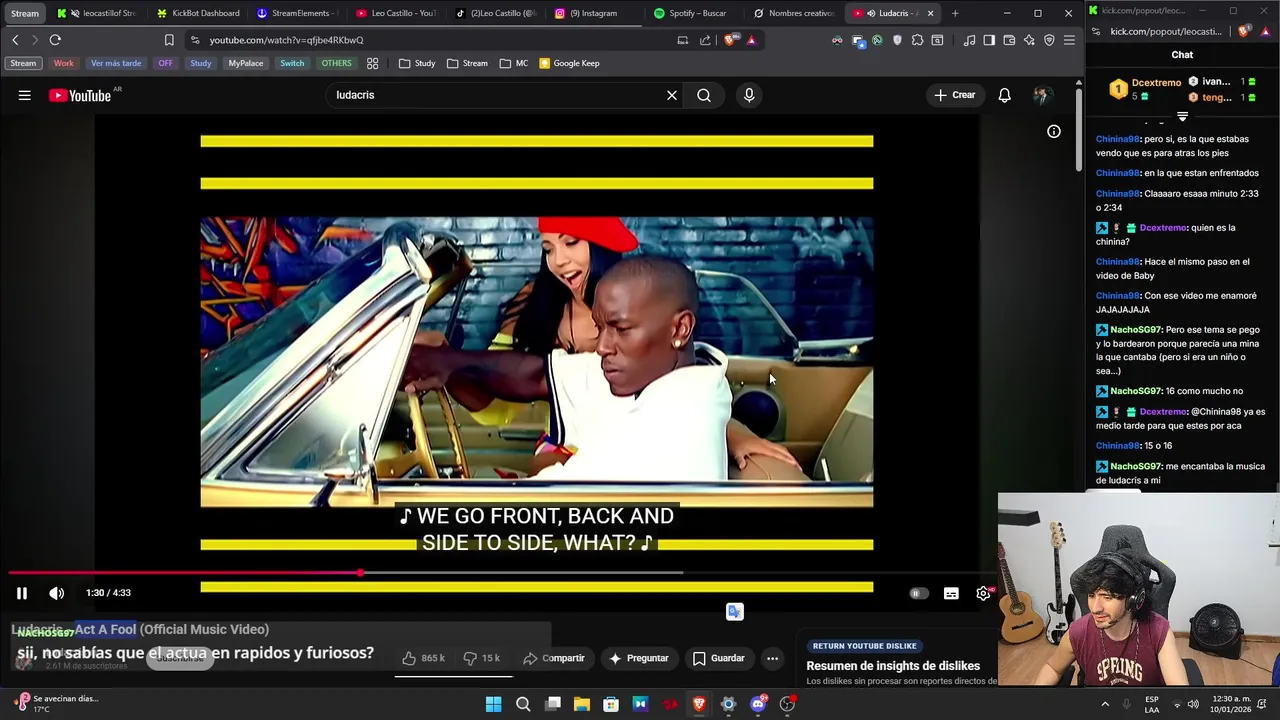
Task: Like the video with the thumbs up
Action: [x=423, y=658]
